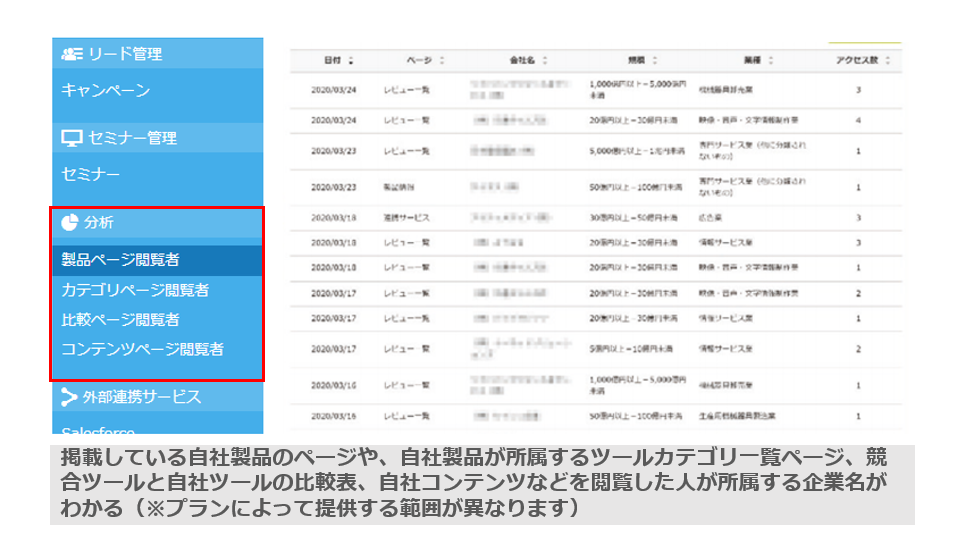
Task: Select カテゴリページ閲覧者 in the sidebar
Action: coord(135,290)
